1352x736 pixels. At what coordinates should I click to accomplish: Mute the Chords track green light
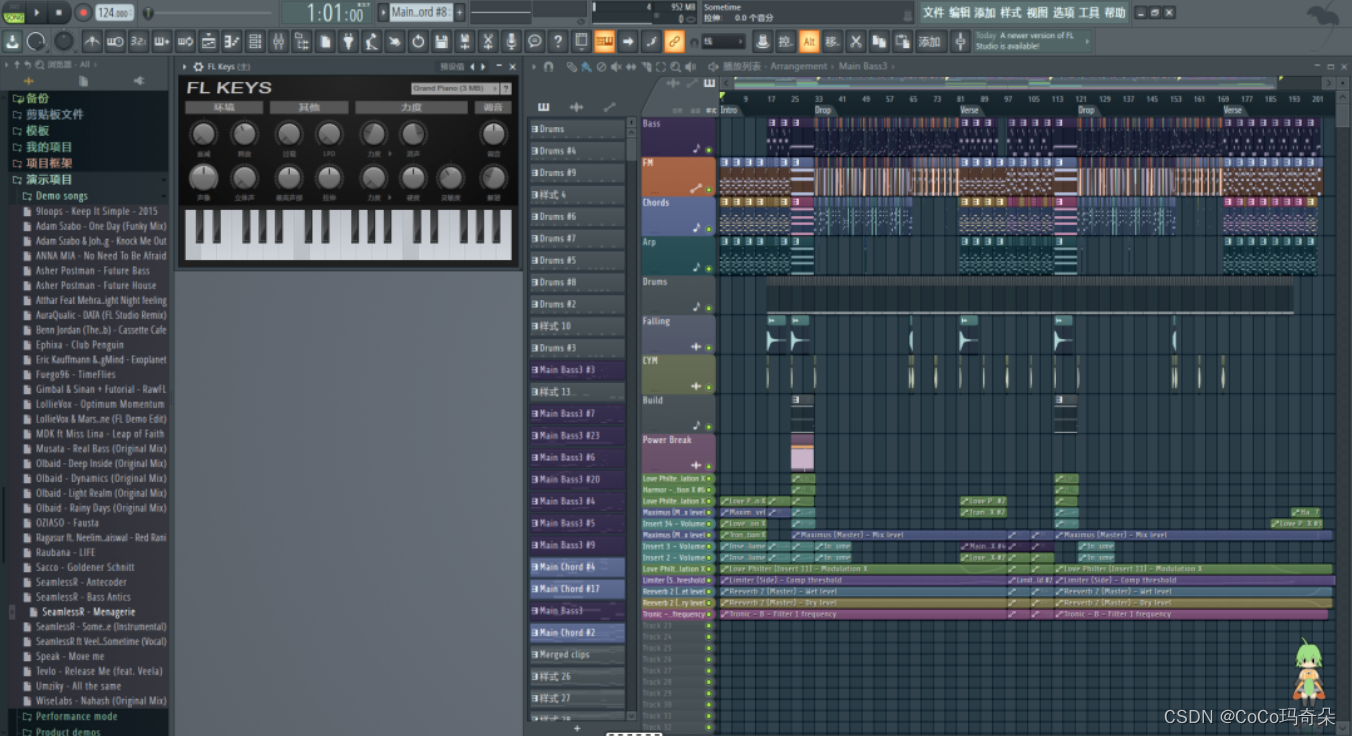(x=709, y=229)
